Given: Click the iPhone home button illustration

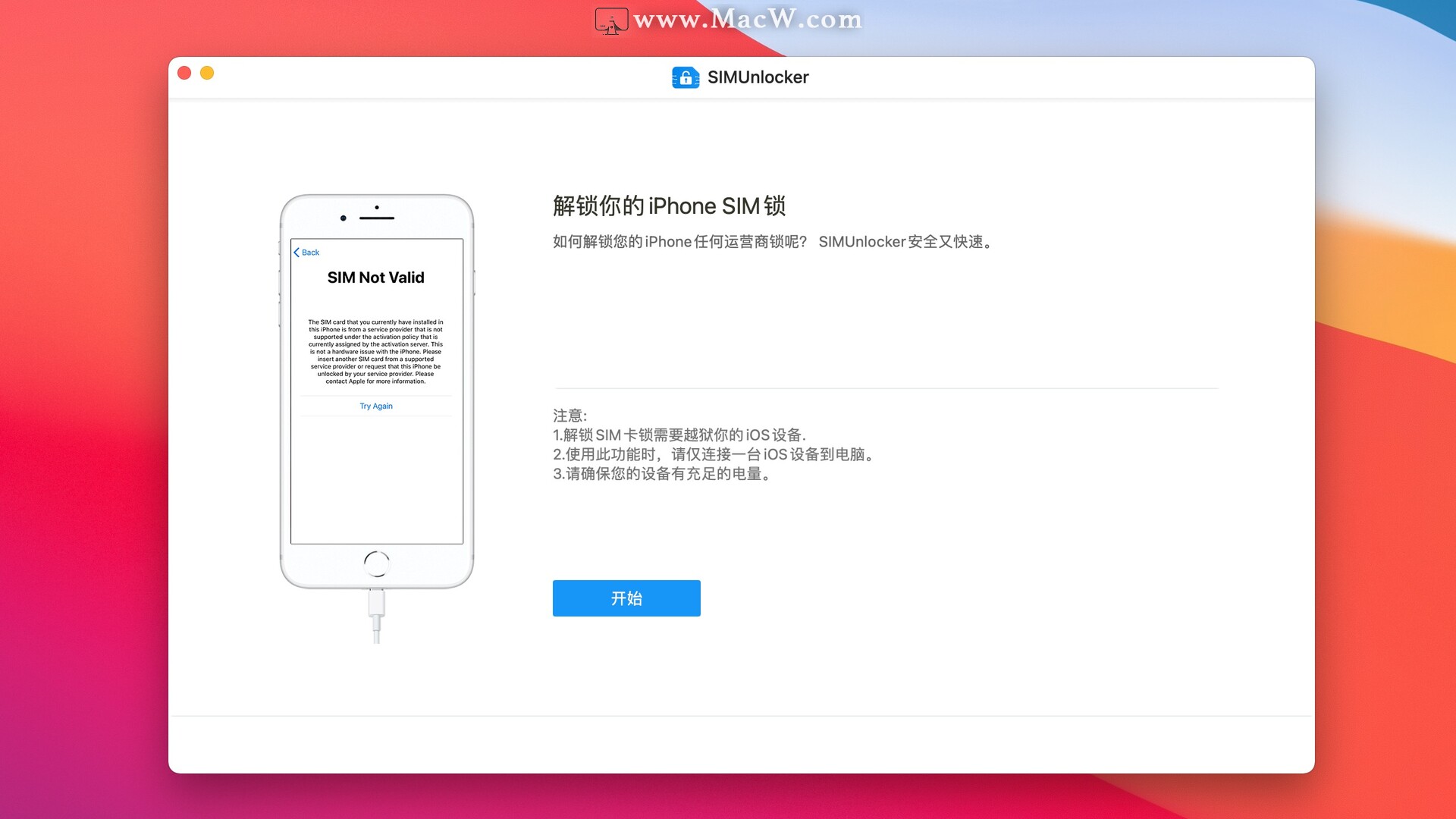Looking at the screenshot, I should (377, 563).
